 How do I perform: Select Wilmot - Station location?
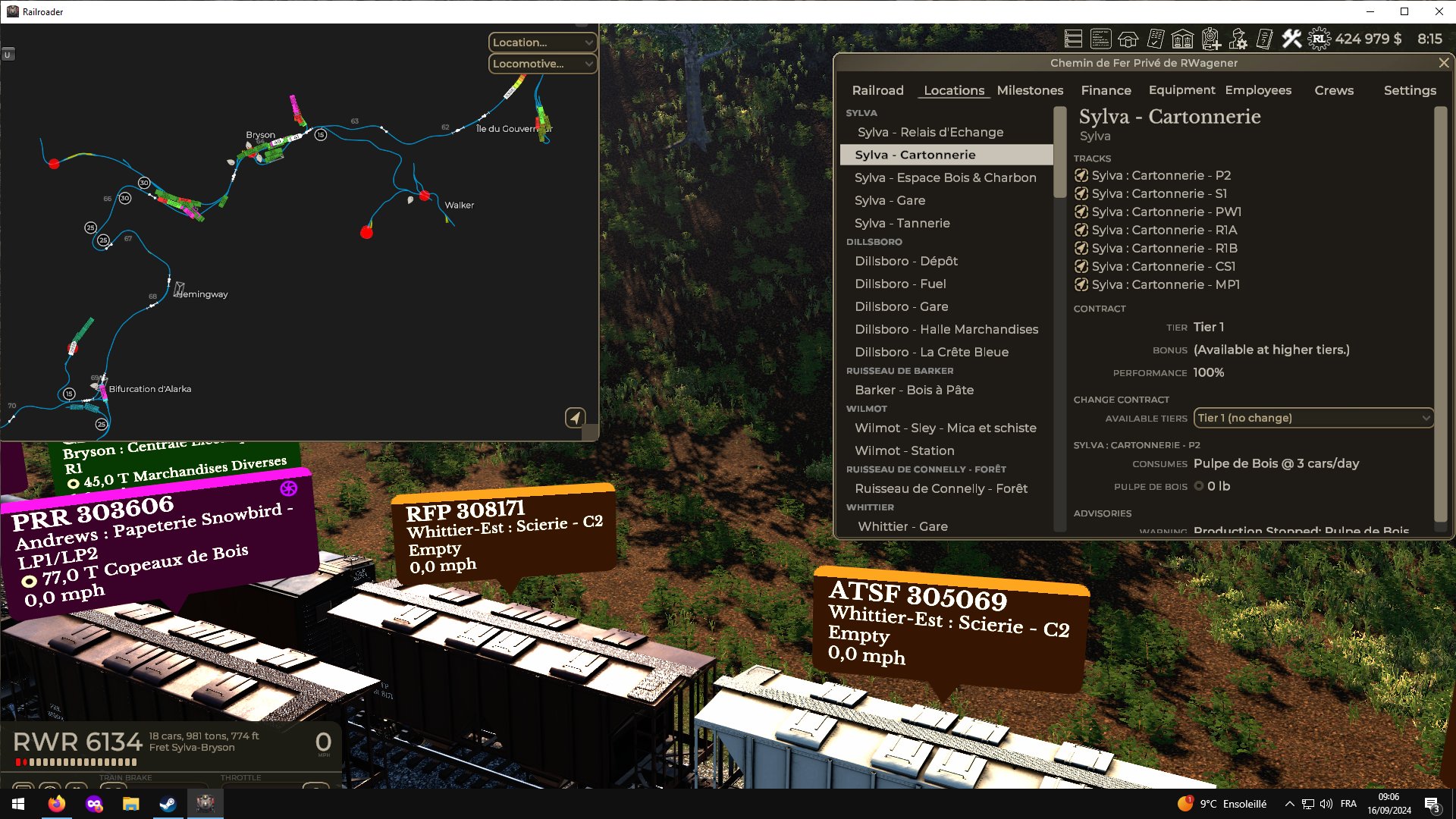pyautogui.click(x=946, y=450)
